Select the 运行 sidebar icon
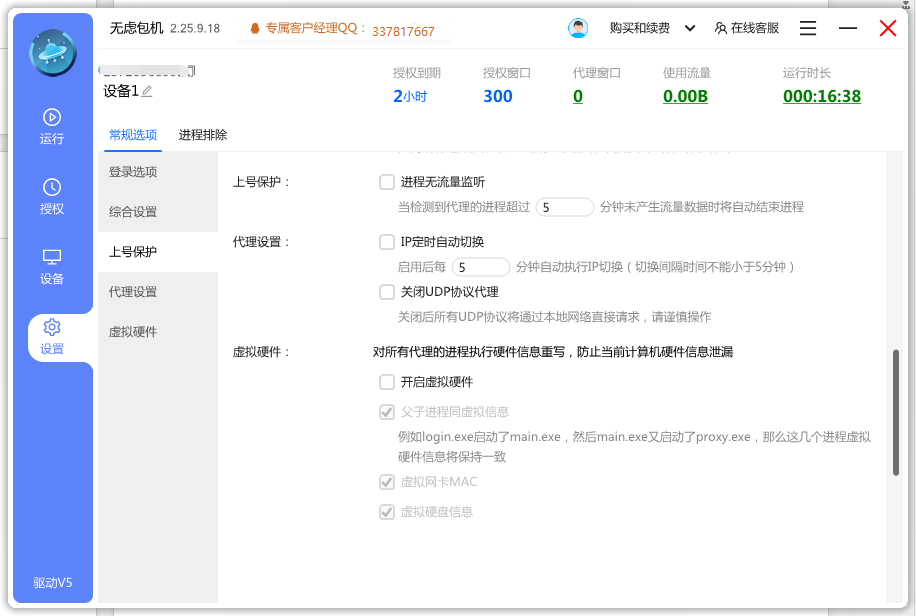916x616 pixels. click(51, 122)
